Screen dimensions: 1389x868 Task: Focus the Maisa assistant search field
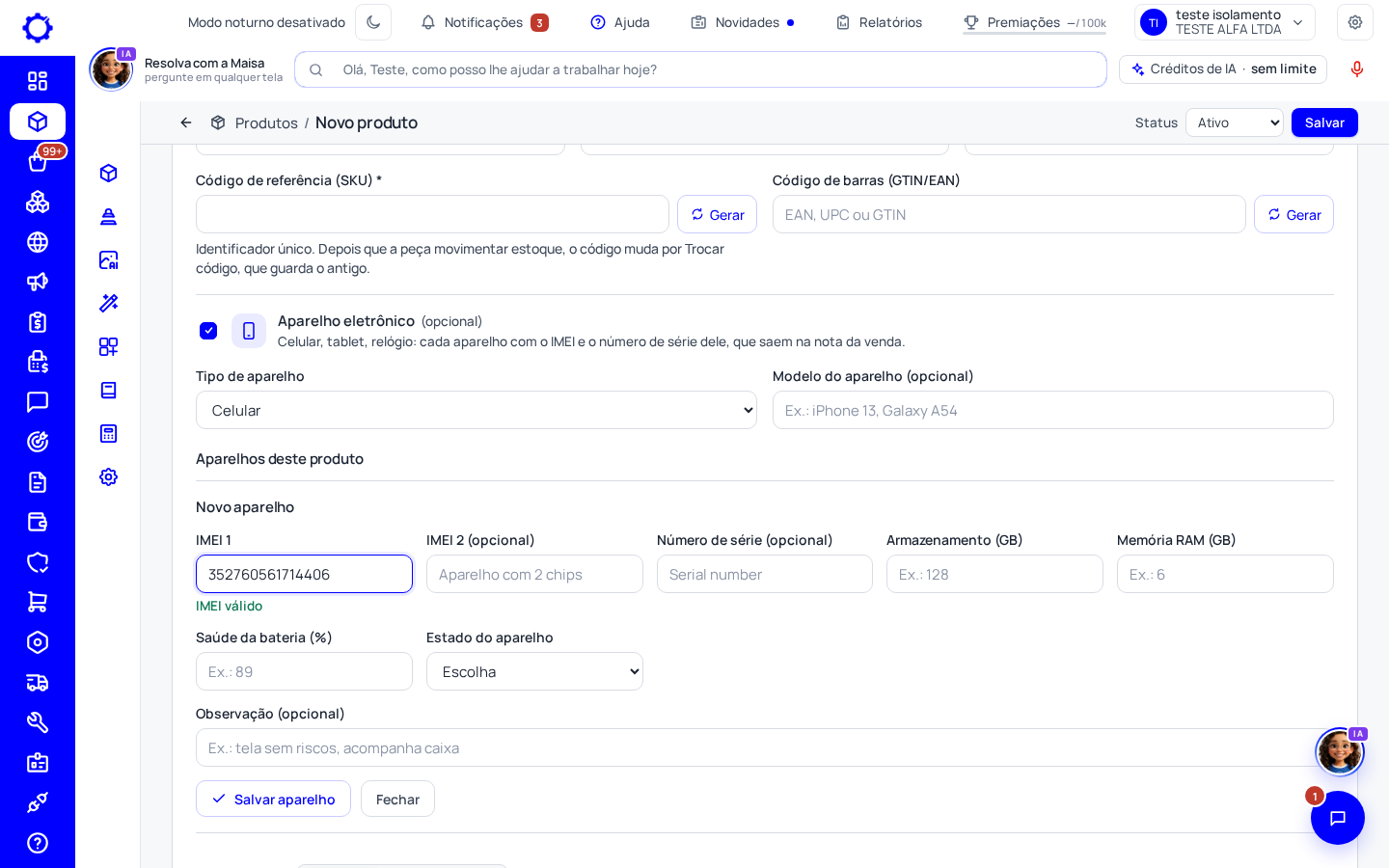[700, 69]
